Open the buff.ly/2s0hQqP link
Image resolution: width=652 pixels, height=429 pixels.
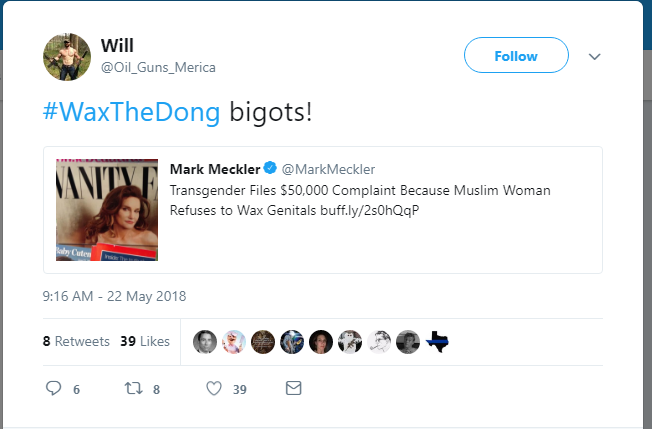pyautogui.click(x=370, y=210)
